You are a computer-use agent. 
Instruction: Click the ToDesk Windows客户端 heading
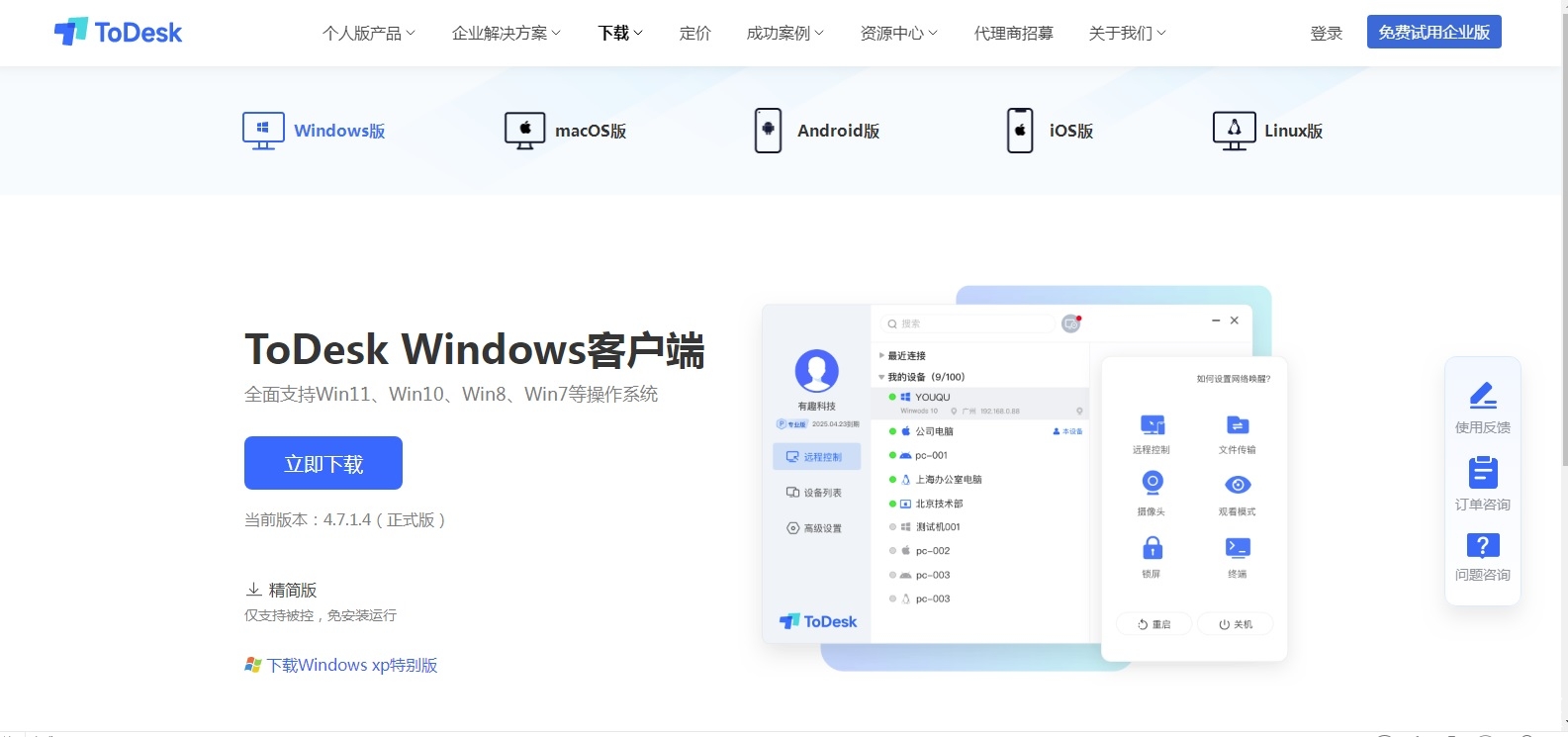[x=475, y=349]
